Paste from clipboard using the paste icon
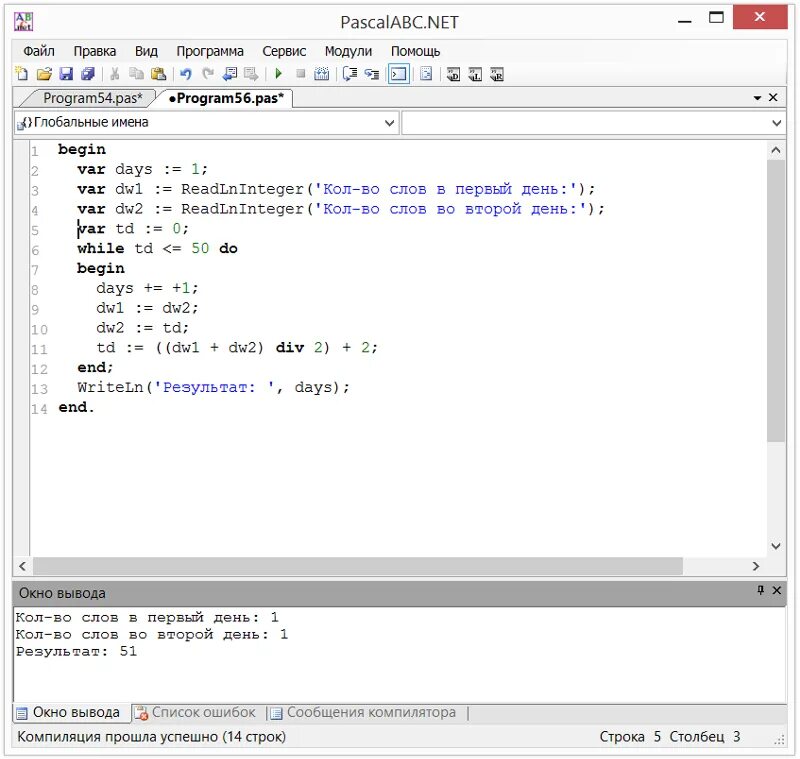Screen dimensions: 800x759 pos(158,74)
